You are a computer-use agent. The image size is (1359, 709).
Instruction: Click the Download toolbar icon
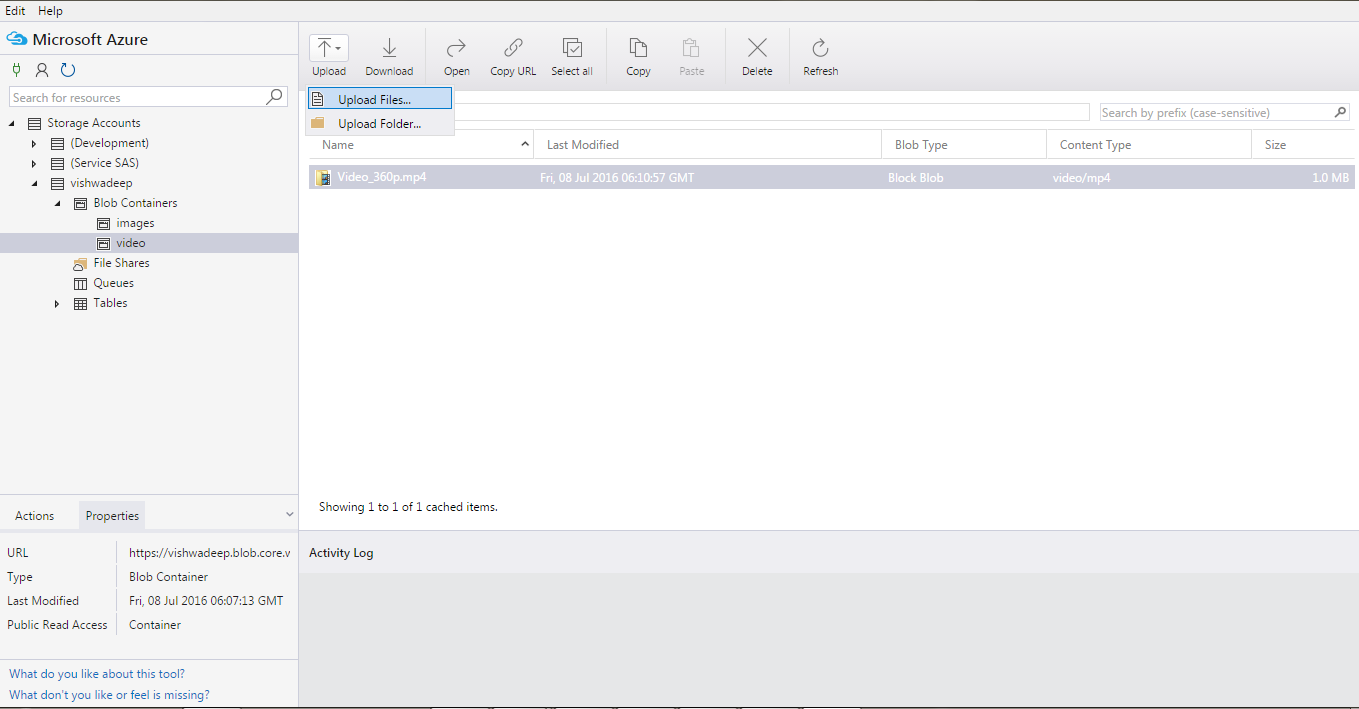click(389, 48)
